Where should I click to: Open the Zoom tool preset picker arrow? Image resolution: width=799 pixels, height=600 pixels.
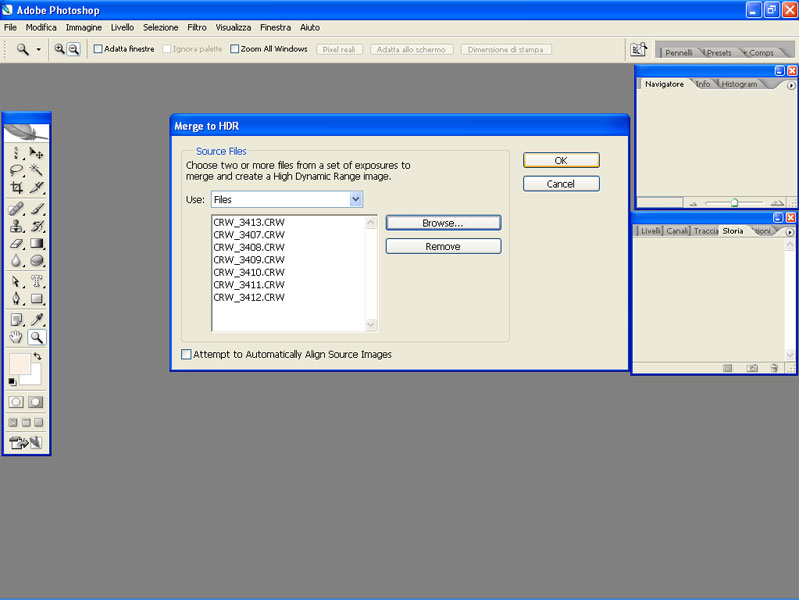(x=39, y=49)
